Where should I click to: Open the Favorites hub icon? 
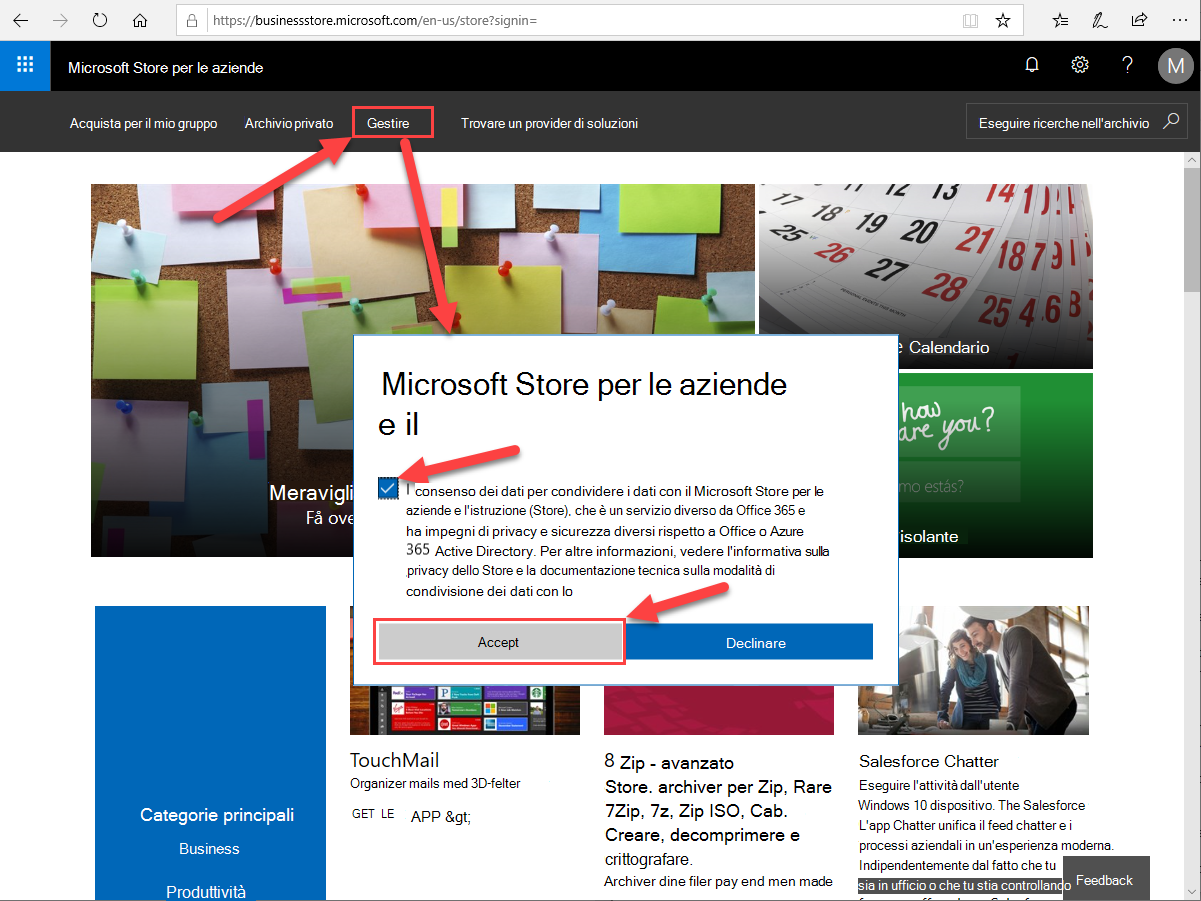(x=1059, y=19)
